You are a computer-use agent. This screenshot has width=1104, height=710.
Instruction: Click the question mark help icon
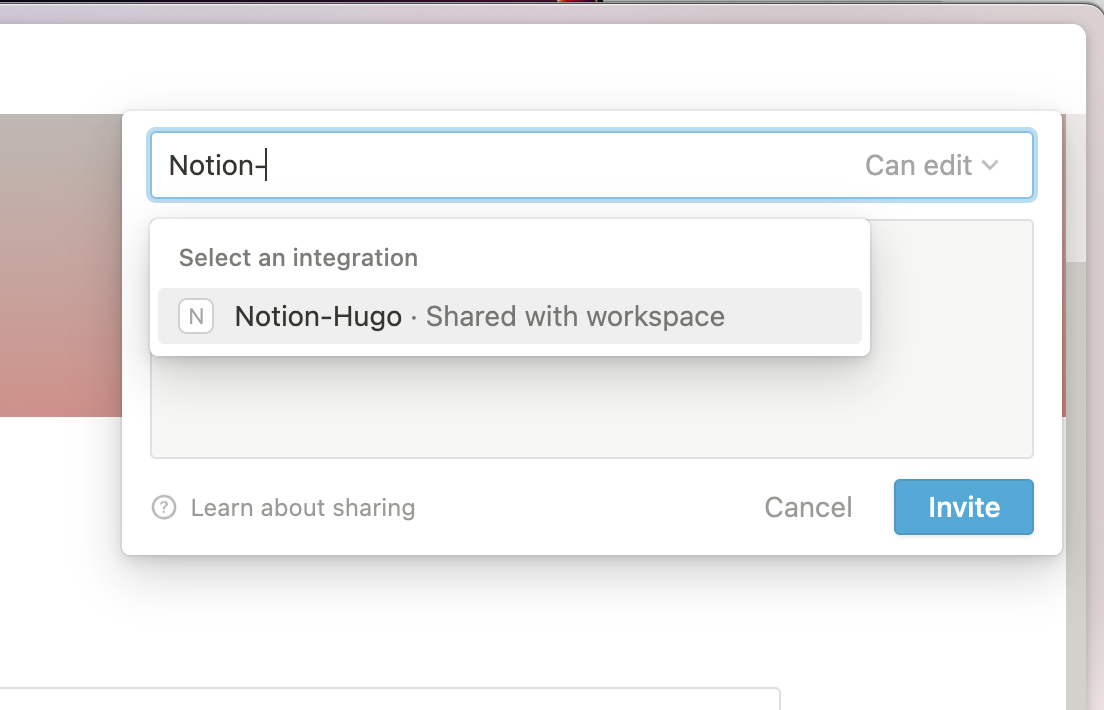tap(164, 507)
